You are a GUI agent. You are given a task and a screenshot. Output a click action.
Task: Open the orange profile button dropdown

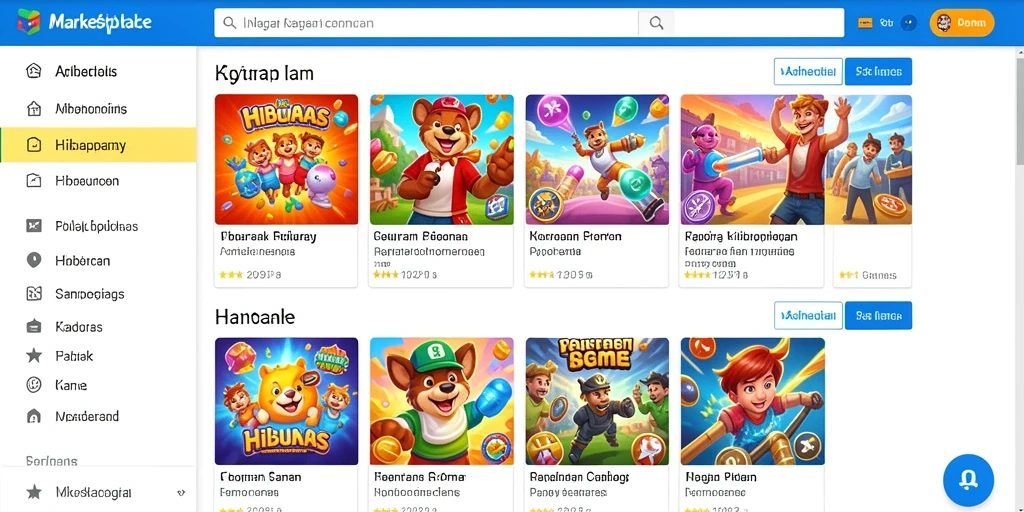tap(962, 23)
